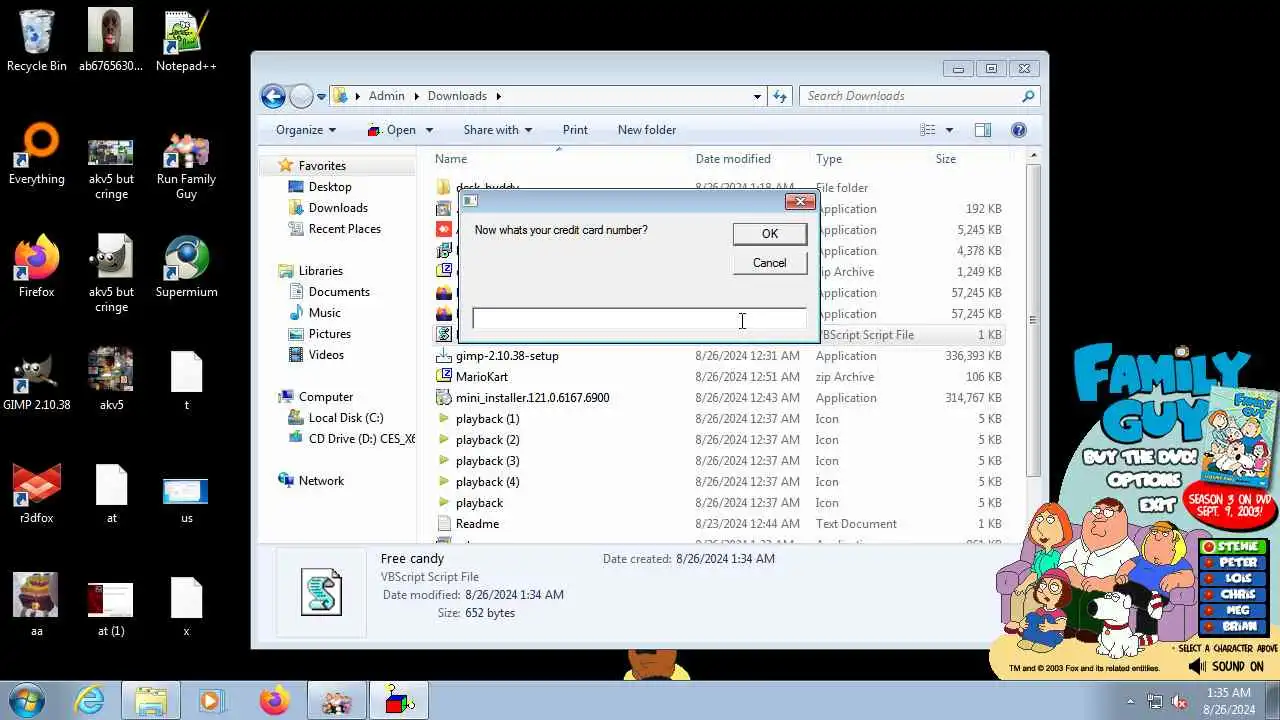
Task: Select the r3dfox desktop shortcut
Action: click(37, 493)
